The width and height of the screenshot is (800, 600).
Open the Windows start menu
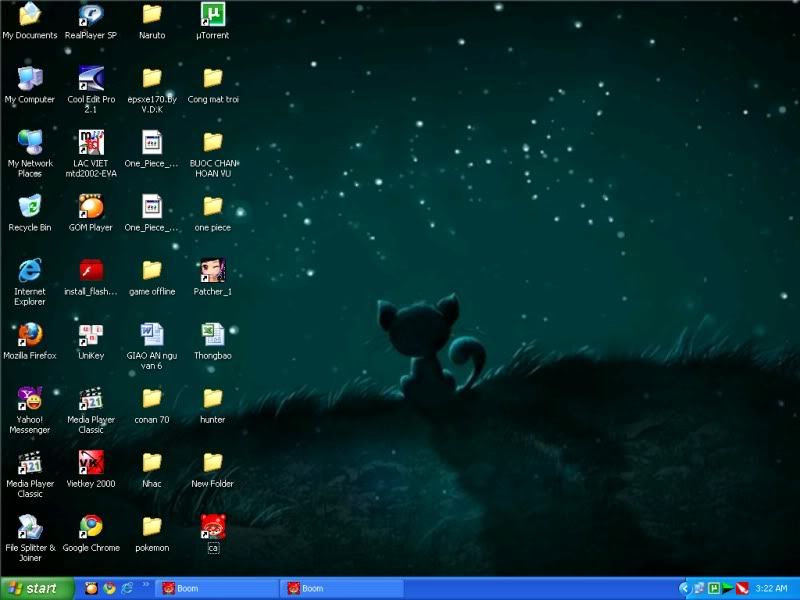click(37, 588)
